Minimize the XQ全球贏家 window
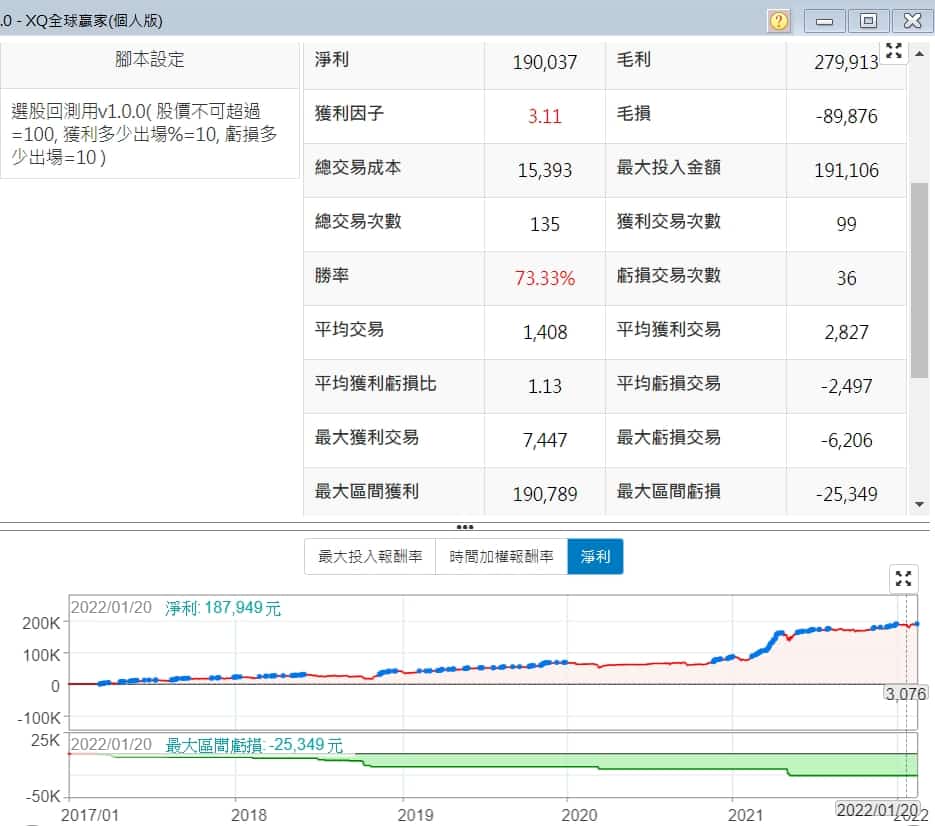 click(x=825, y=21)
